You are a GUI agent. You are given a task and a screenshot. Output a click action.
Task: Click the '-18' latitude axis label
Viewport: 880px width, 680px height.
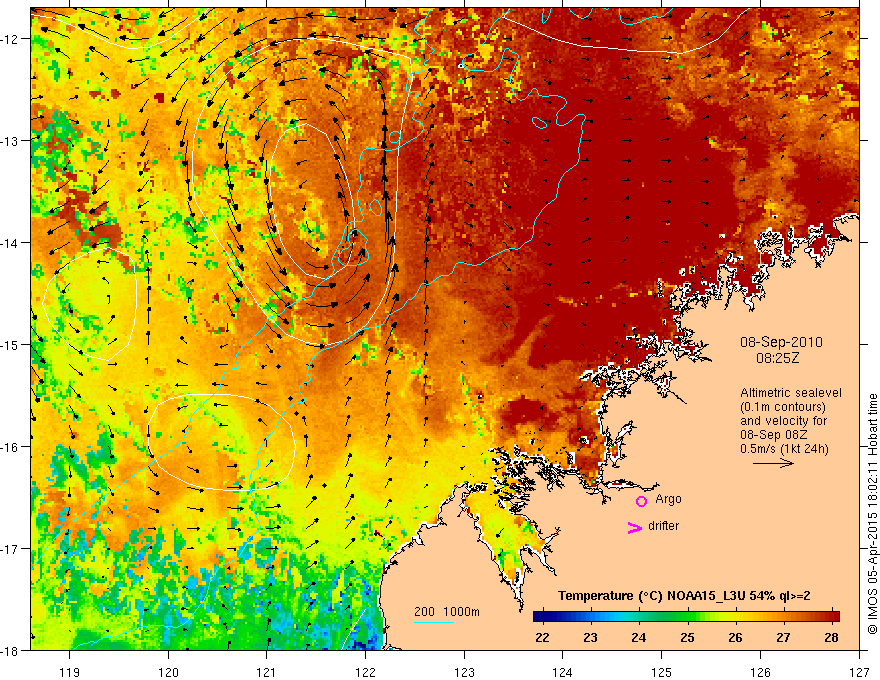click(x=10, y=650)
